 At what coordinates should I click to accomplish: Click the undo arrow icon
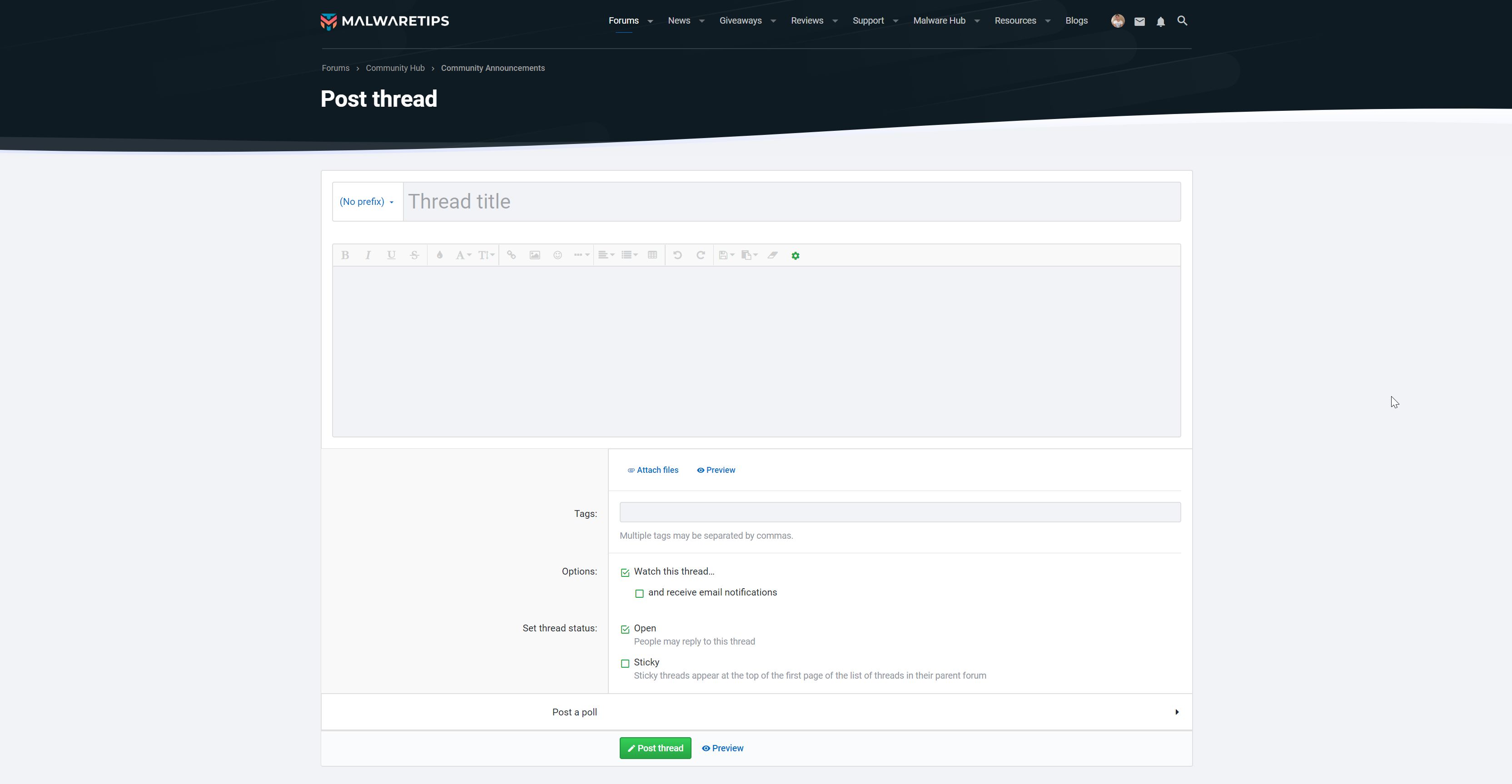tap(677, 255)
